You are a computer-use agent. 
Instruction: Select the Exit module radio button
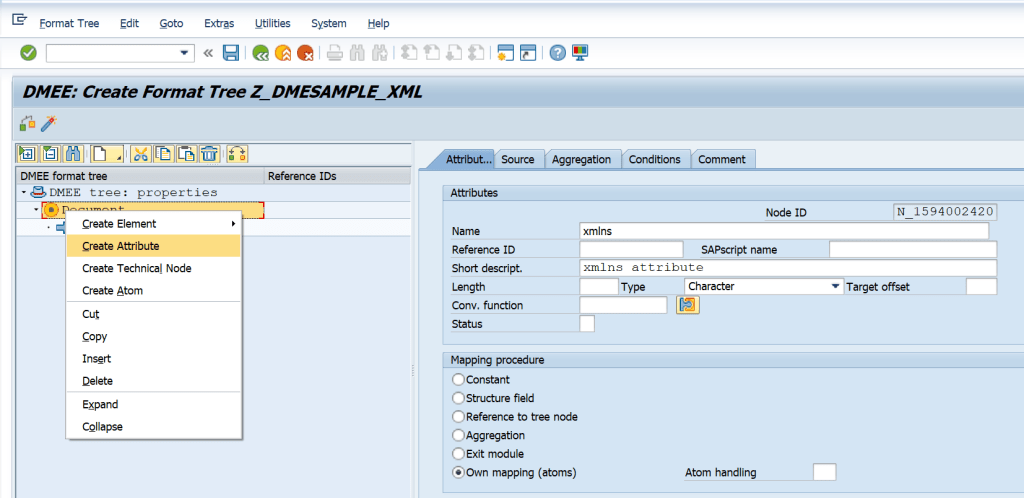pos(458,454)
